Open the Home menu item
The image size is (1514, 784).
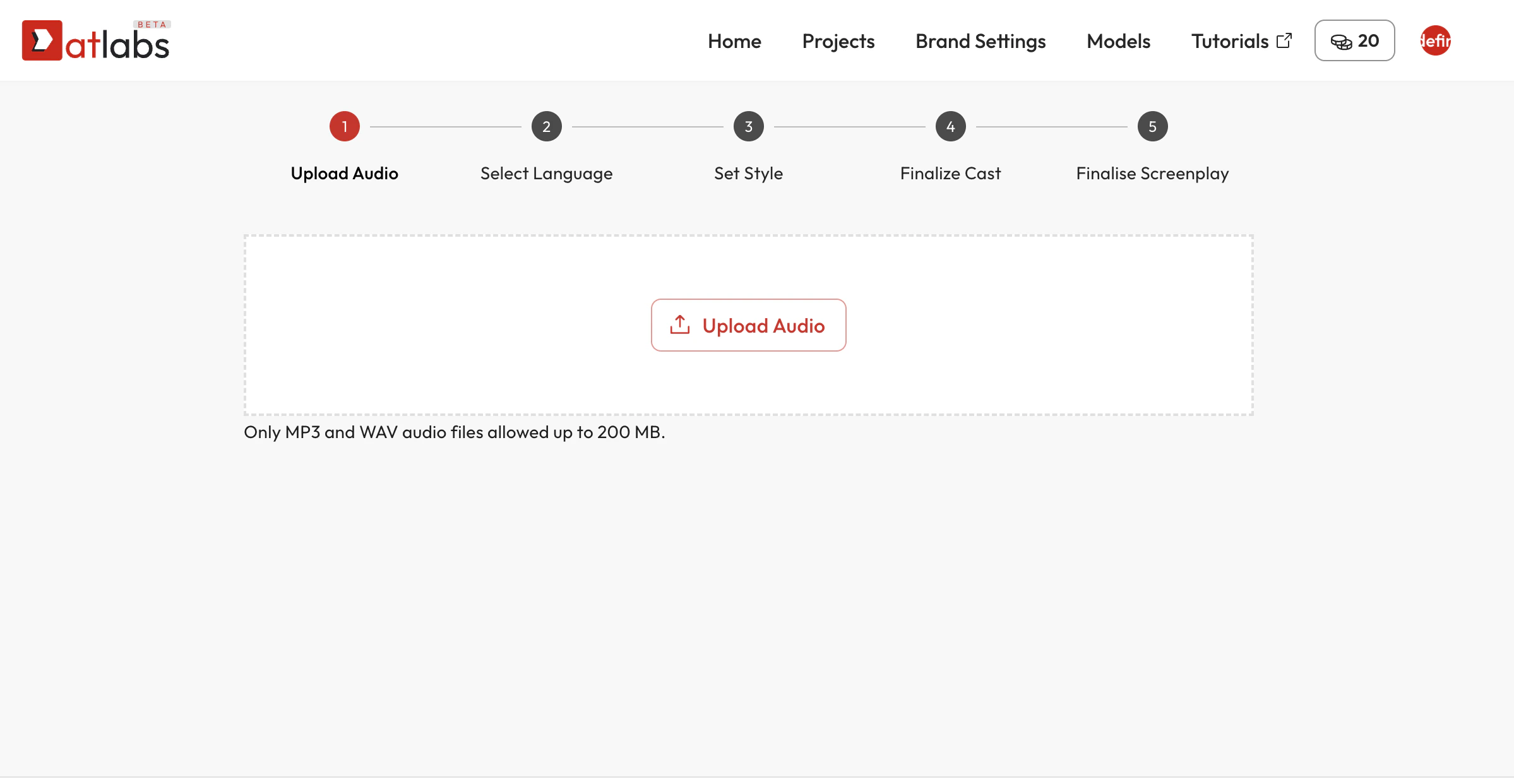(x=734, y=40)
